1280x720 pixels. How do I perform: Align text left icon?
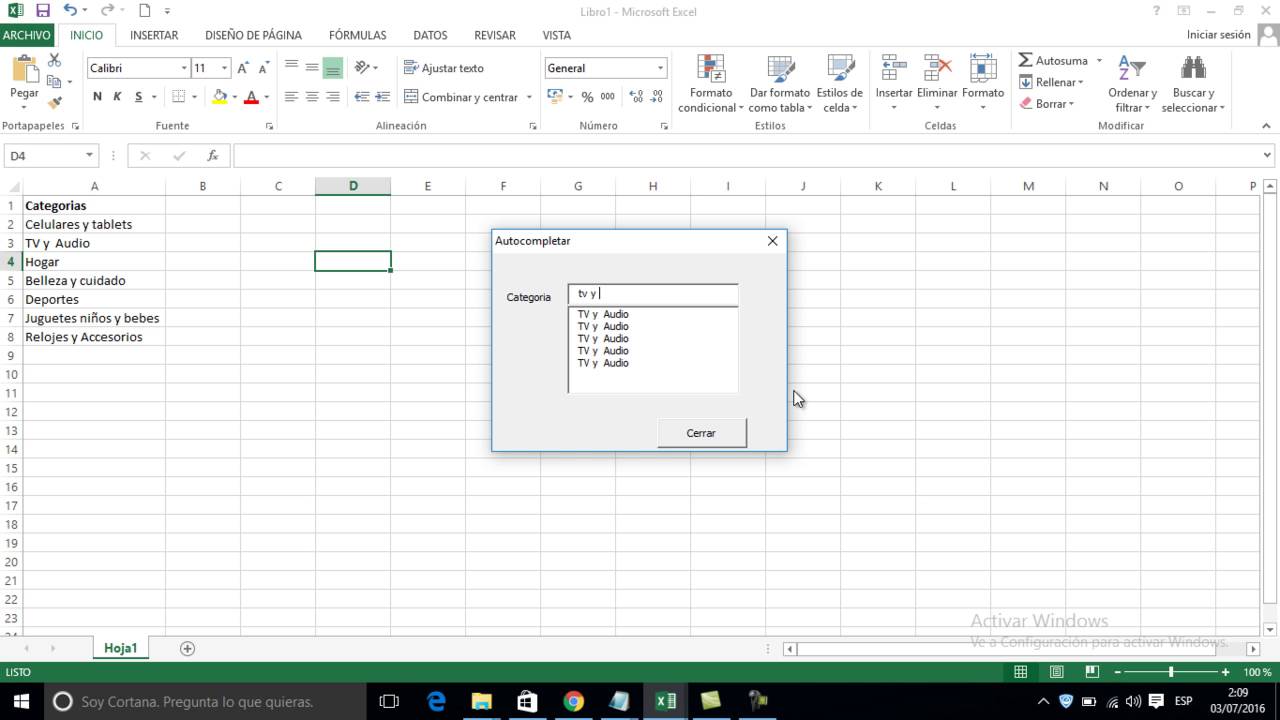tap(292, 97)
